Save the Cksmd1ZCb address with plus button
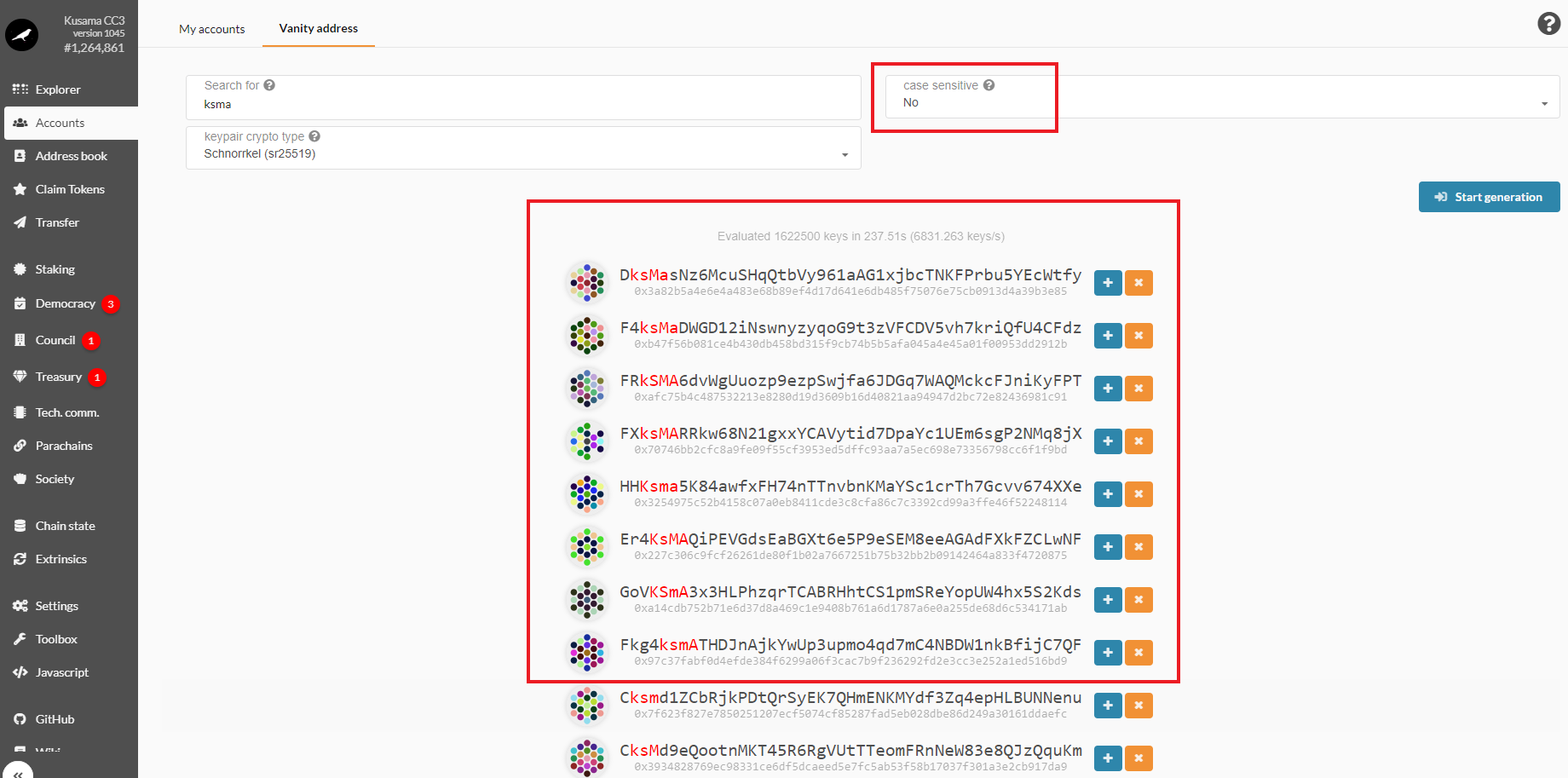The height and width of the screenshot is (778, 1568). [1107, 706]
